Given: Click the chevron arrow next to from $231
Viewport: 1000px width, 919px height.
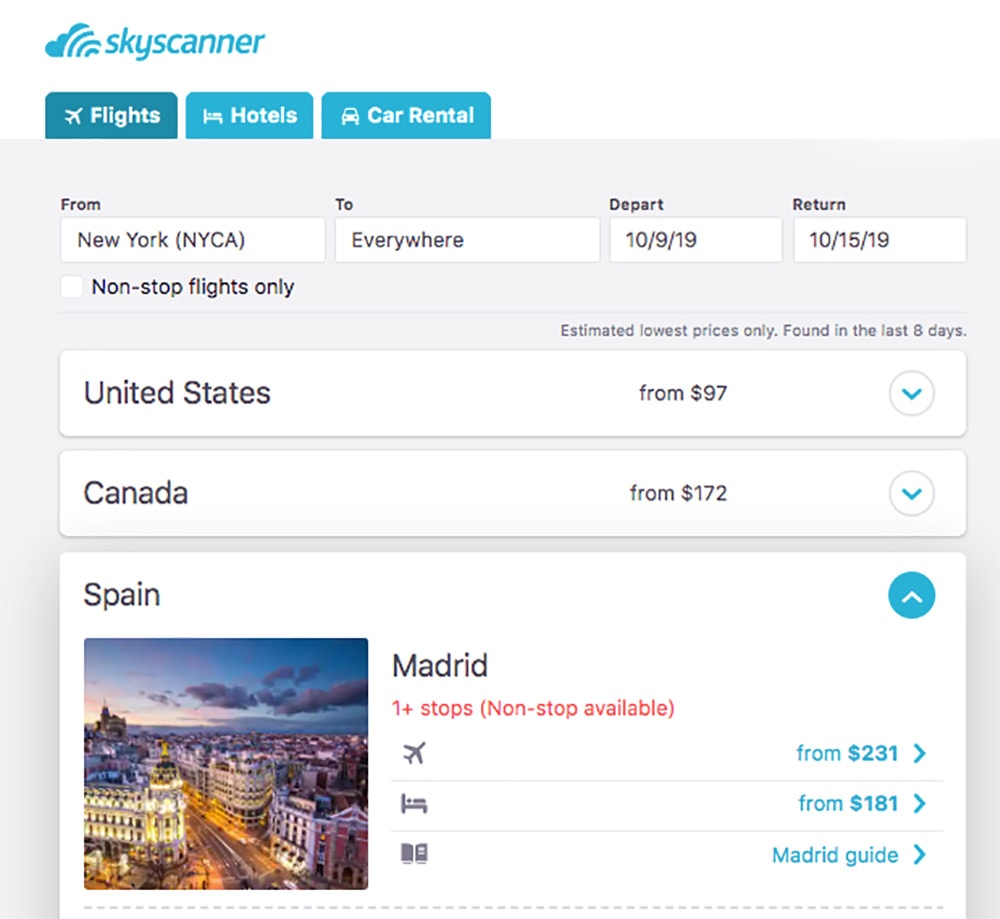Looking at the screenshot, I should coord(920,753).
